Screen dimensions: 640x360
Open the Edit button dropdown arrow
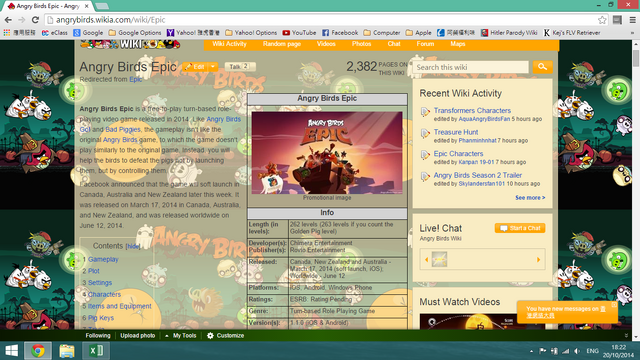click(213, 67)
